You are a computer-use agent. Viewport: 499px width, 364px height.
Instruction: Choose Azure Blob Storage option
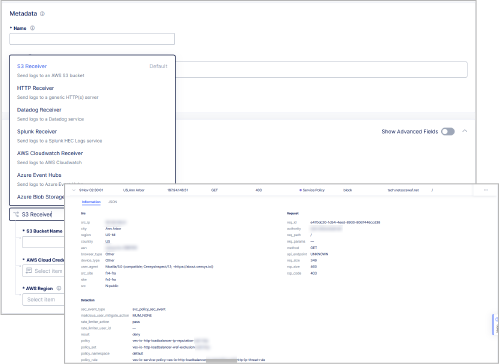pyautogui.click(x=40, y=197)
